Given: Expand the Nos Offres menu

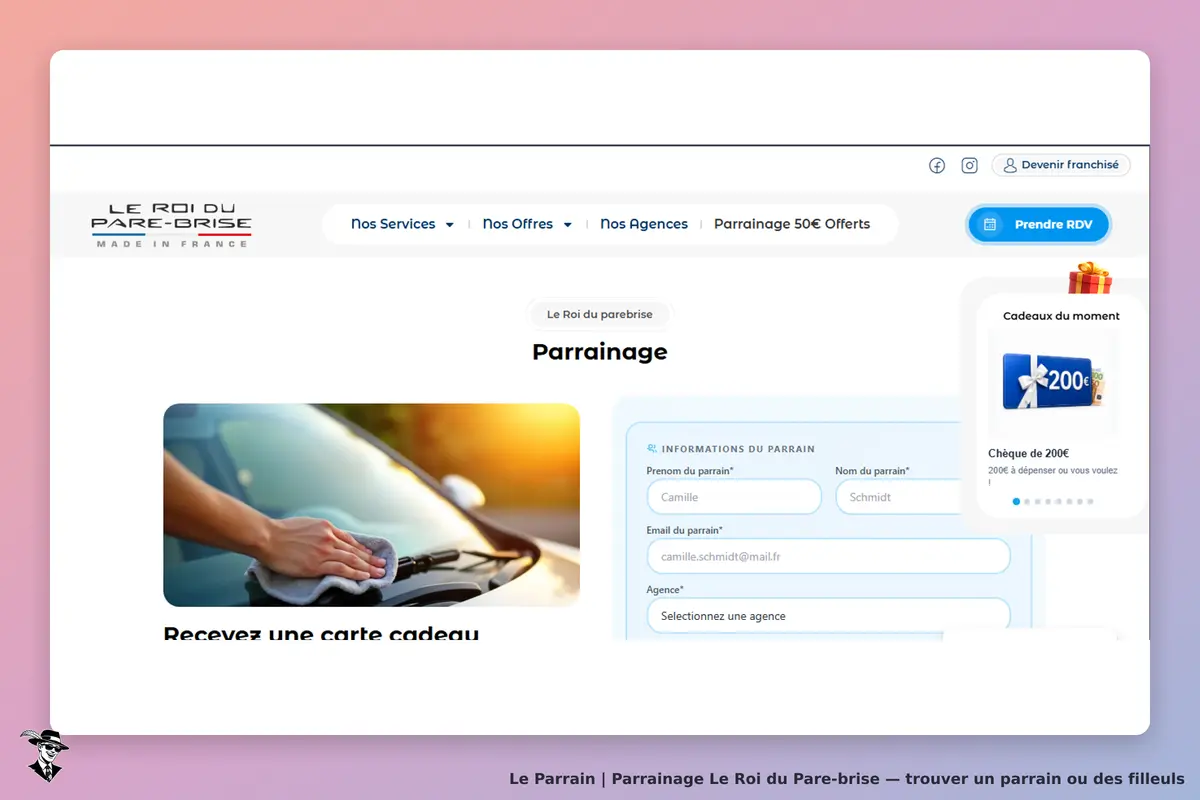Looking at the screenshot, I should coord(527,224).
